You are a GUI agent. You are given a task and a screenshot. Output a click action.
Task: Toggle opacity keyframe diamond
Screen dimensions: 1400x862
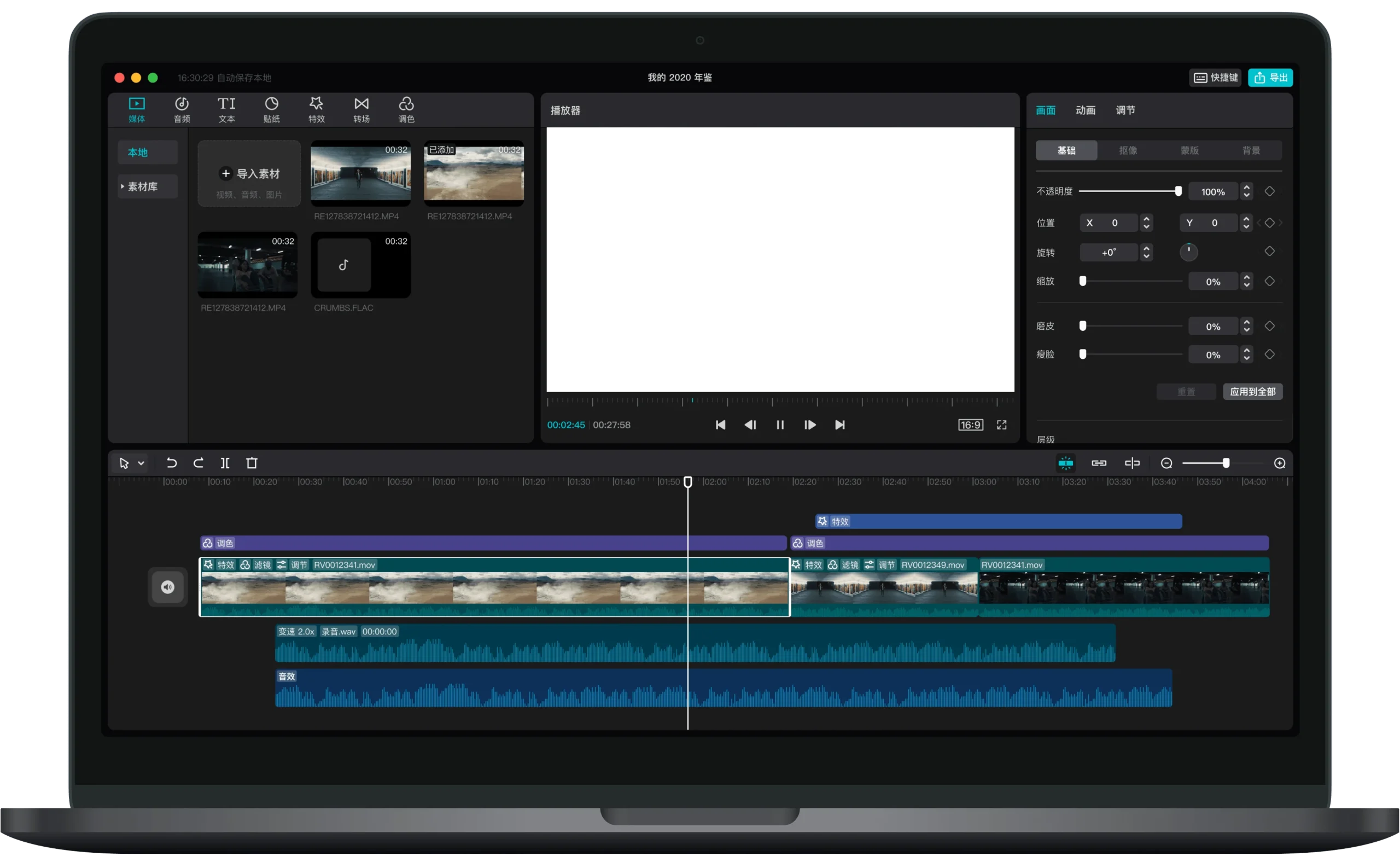click(x=1269, y=191)
